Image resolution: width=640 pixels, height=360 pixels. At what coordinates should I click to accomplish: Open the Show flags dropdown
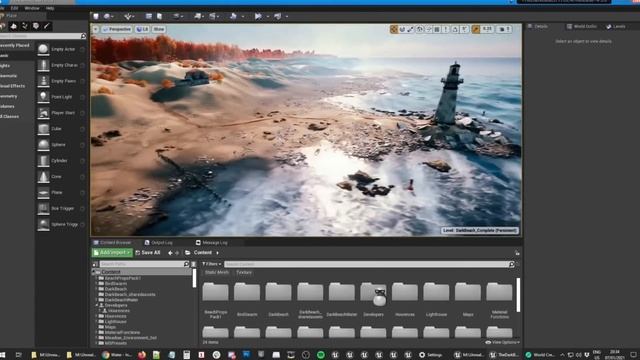click(x=158, y=29)
